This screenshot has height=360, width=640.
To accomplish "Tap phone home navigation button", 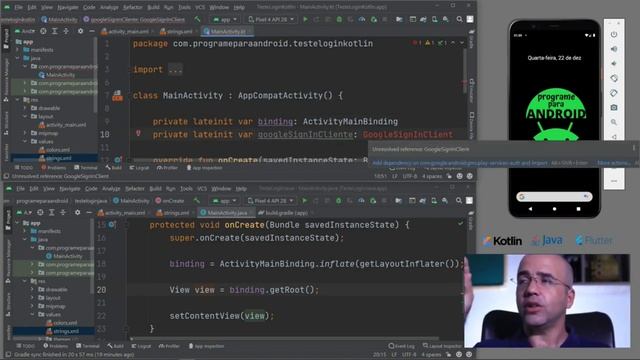I will [554, 209].
